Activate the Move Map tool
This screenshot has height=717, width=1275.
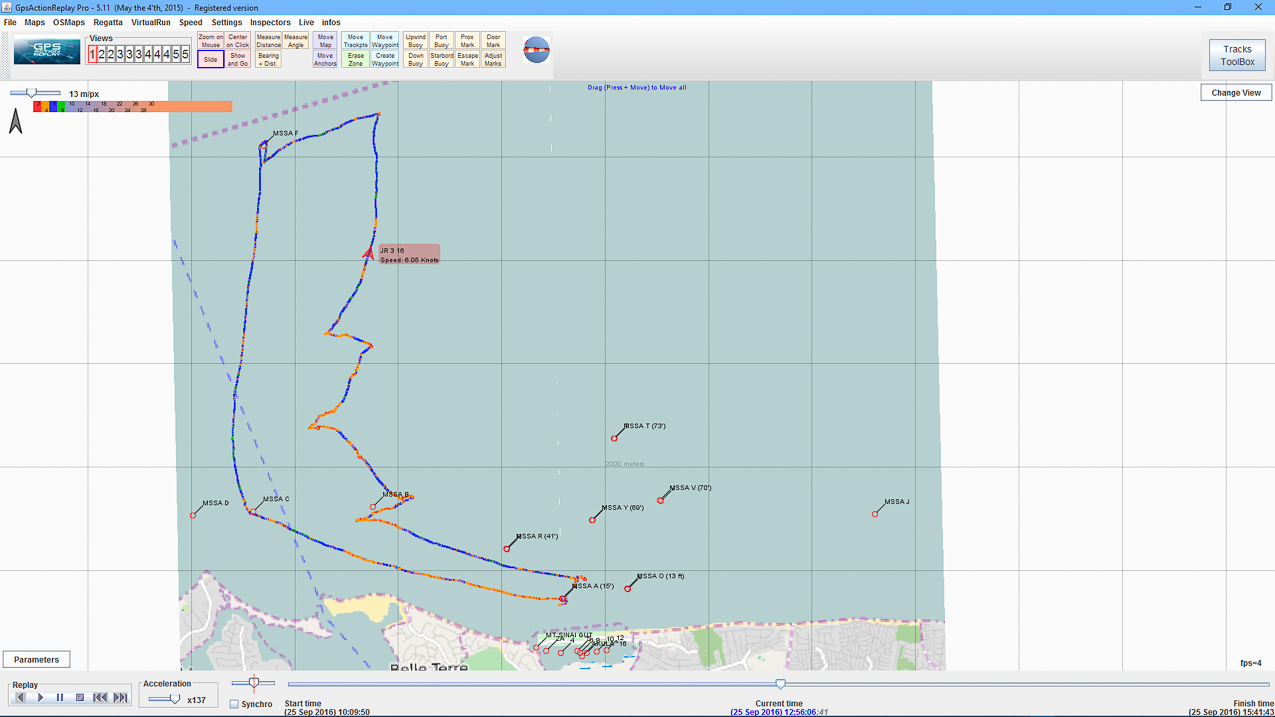click(x=325, y=41)
